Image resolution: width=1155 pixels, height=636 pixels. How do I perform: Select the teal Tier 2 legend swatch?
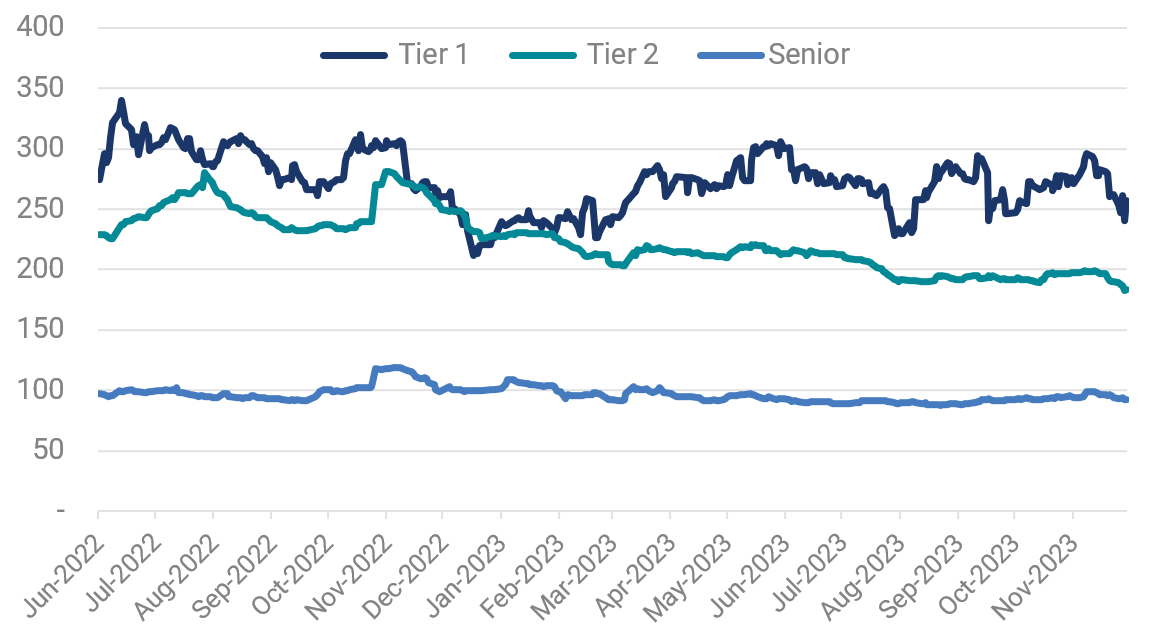click(544, 55)
